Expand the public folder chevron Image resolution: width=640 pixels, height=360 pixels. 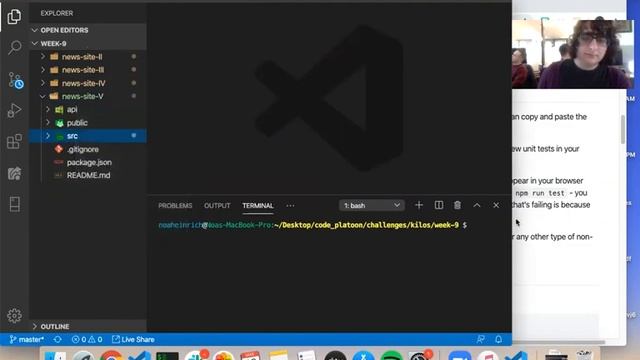click(48, 122)
